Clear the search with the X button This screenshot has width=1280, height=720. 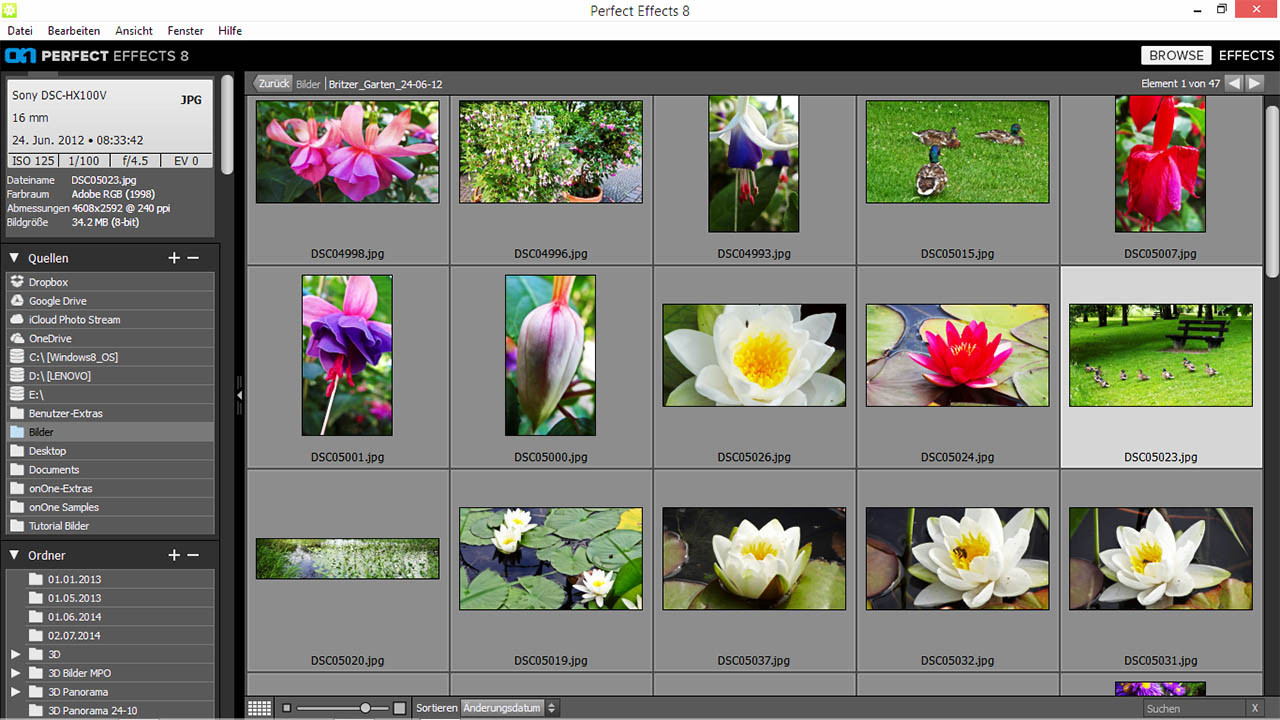point(1255,708)
